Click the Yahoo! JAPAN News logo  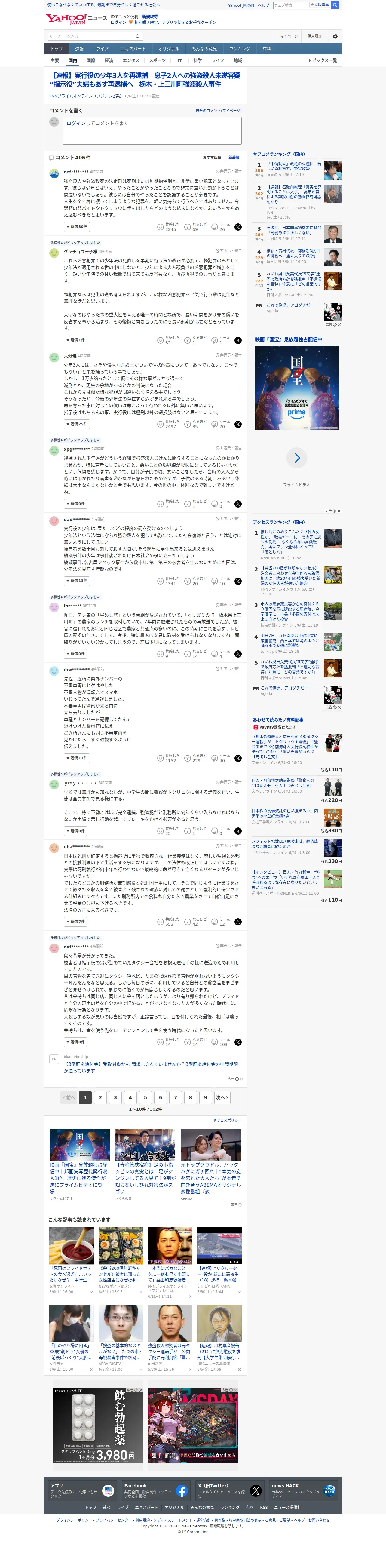(x=76, y=19)
